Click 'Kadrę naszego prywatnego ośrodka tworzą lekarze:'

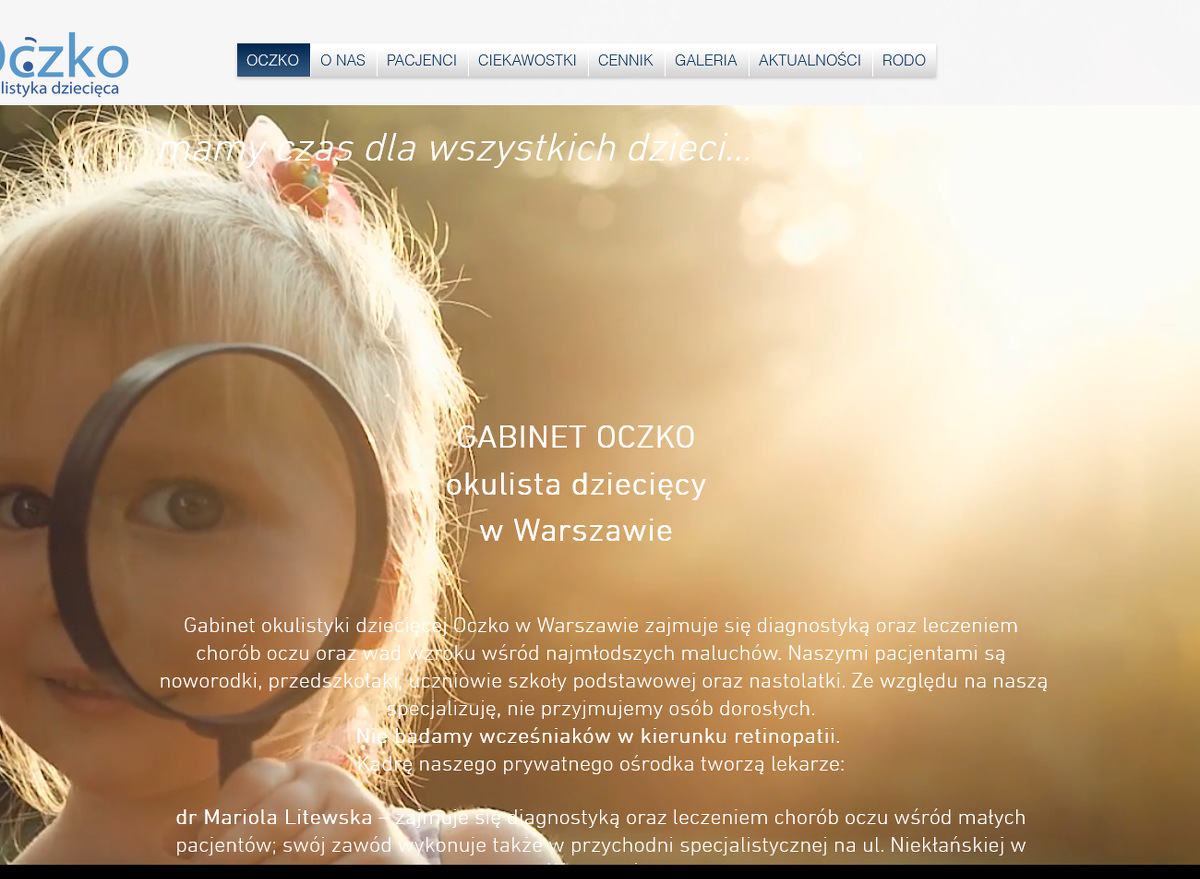[x=601, y=765]
